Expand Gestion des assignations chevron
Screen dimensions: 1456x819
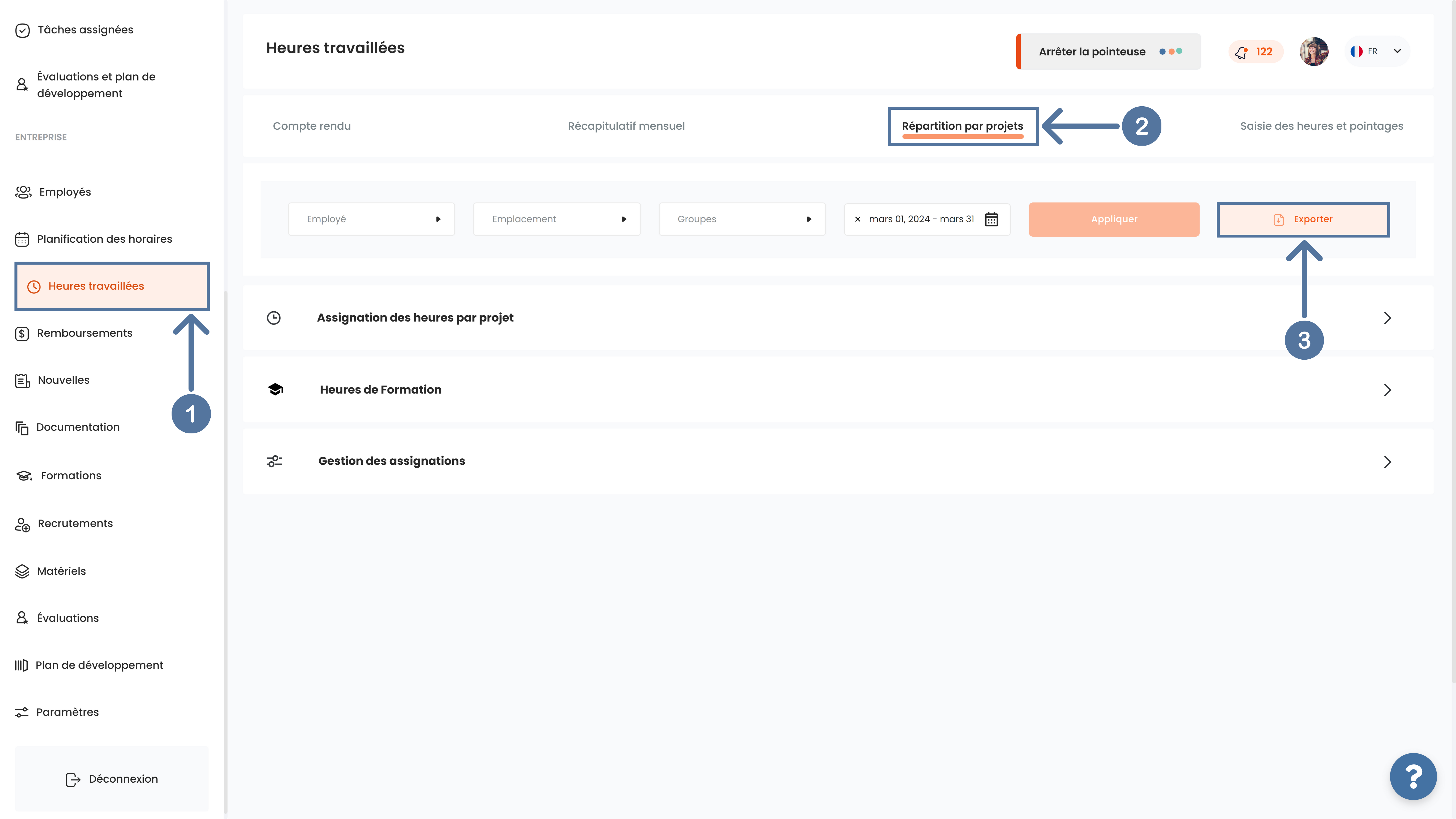(1388, 462)
